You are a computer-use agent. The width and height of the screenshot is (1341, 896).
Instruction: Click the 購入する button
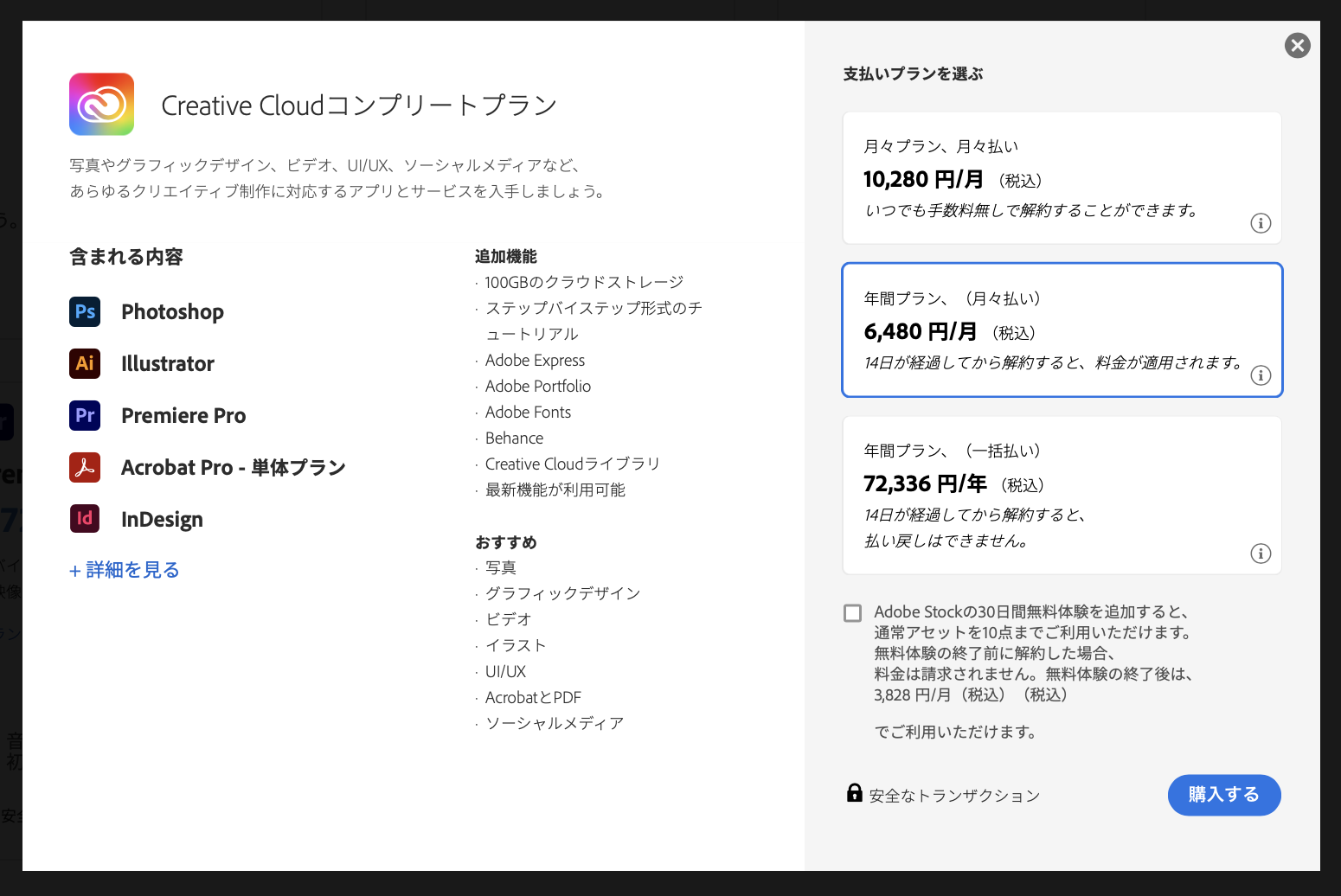tap(1224, 795)
